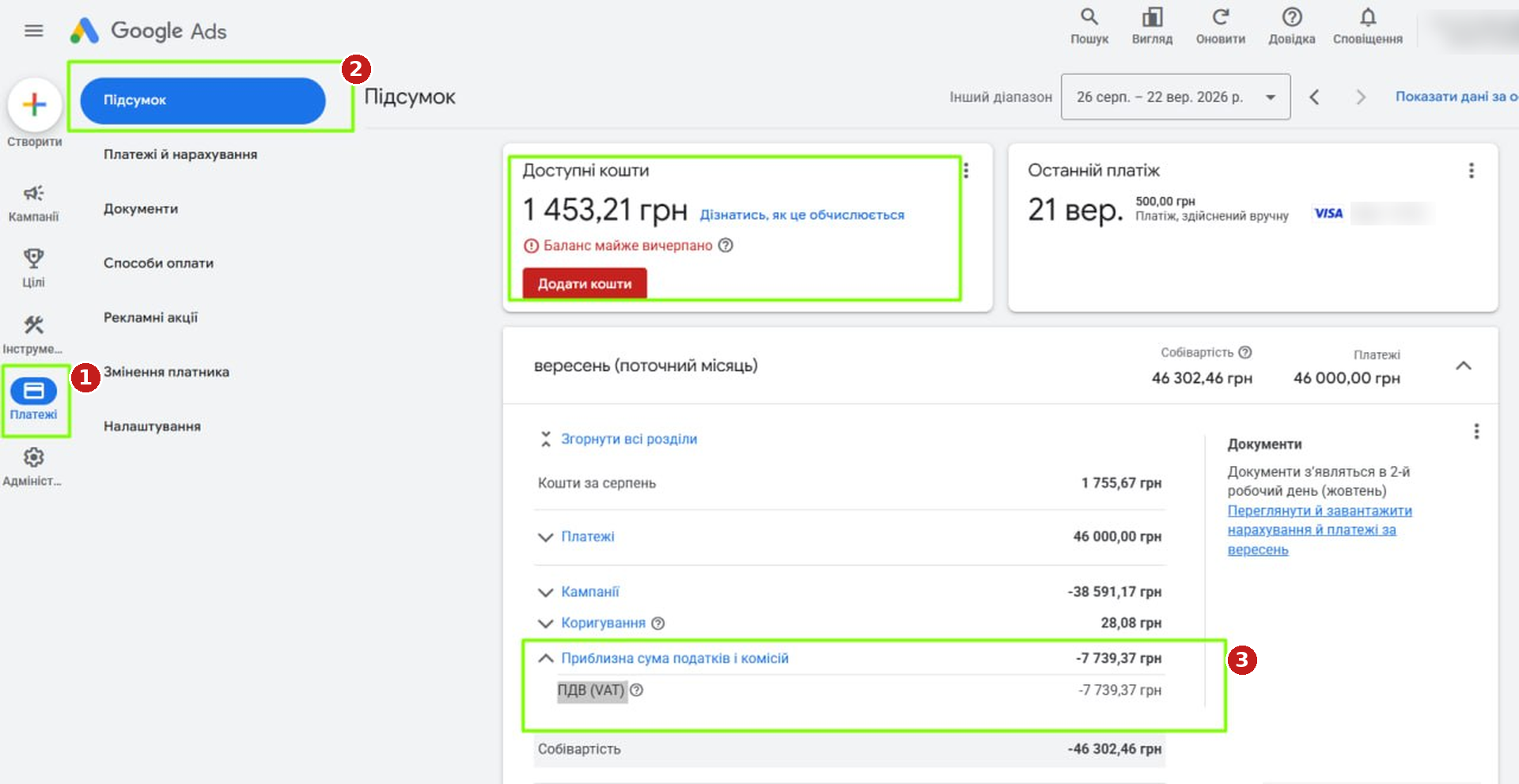Click the -38 591,17 грн campaigns amount
This screenshot has width=1519, height=784.
point(1114,593)
